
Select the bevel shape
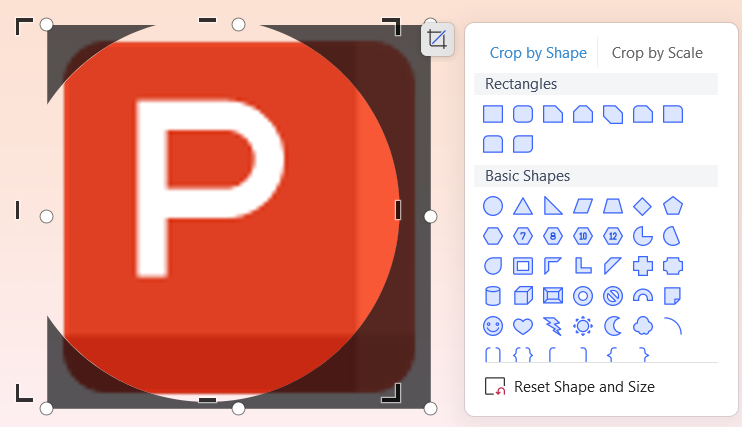click(553, 296)
